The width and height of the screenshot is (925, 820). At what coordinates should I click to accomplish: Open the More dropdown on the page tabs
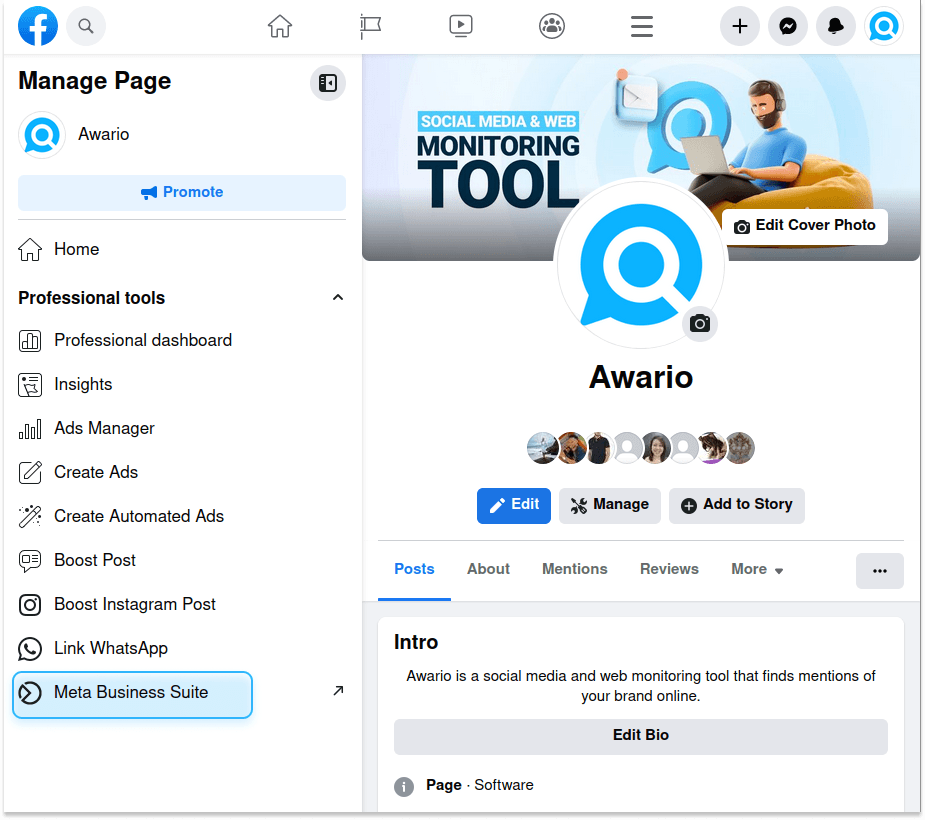(x=756, y=569)
